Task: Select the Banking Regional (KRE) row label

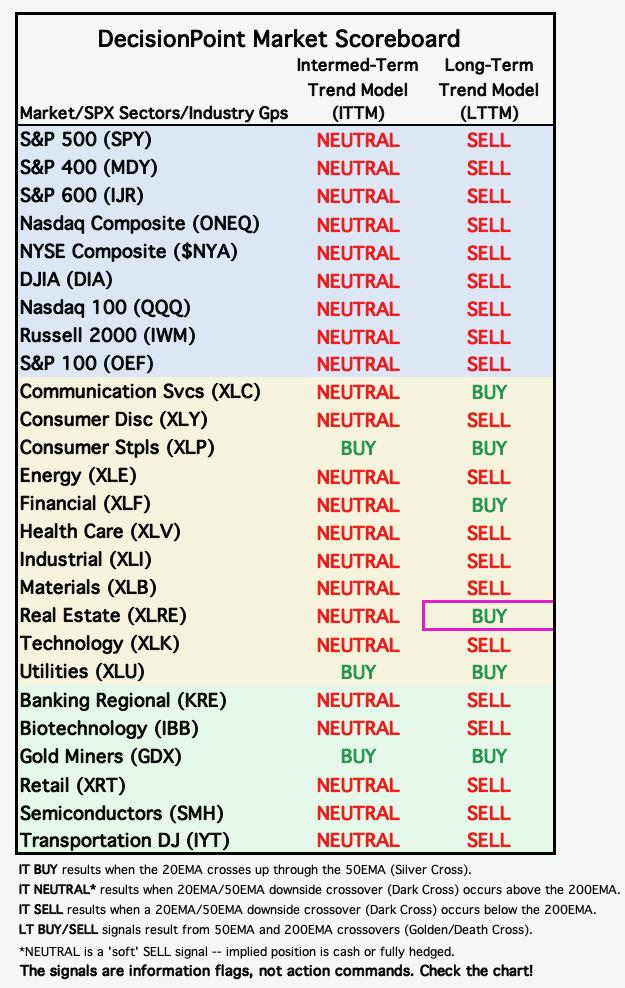Action: 123,700
